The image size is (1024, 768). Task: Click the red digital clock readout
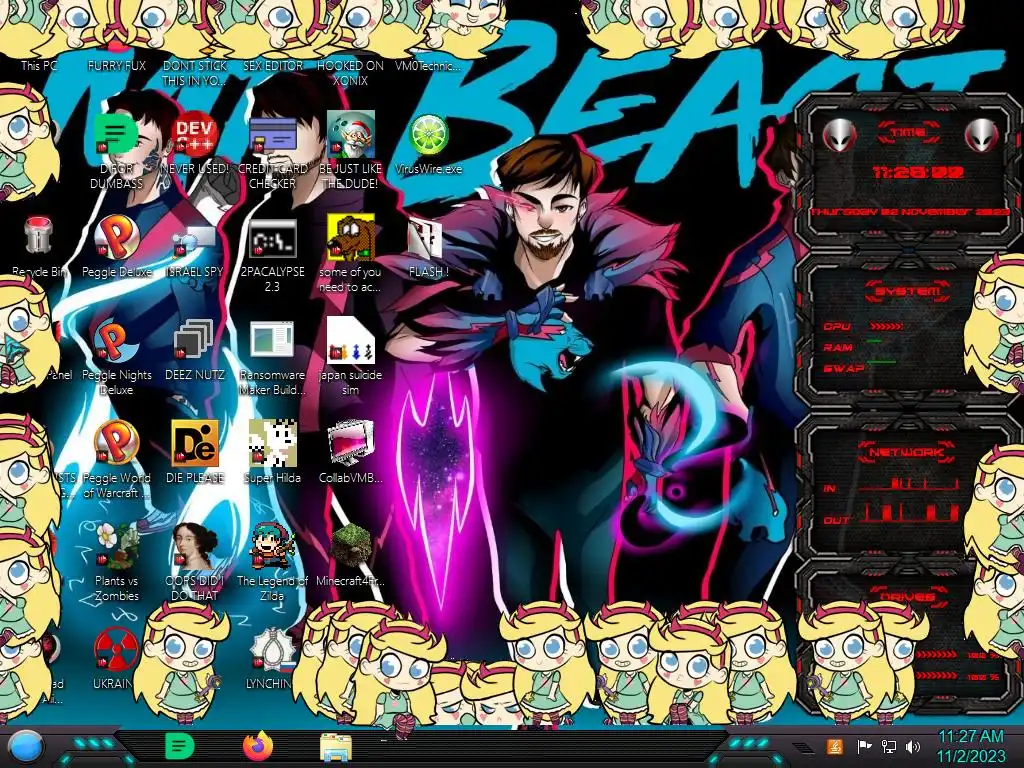[x=918, y=172]
